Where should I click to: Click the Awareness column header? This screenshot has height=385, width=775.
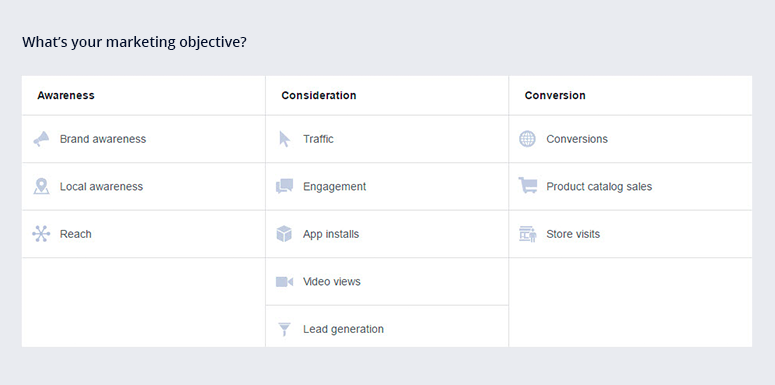click(66, 95)
